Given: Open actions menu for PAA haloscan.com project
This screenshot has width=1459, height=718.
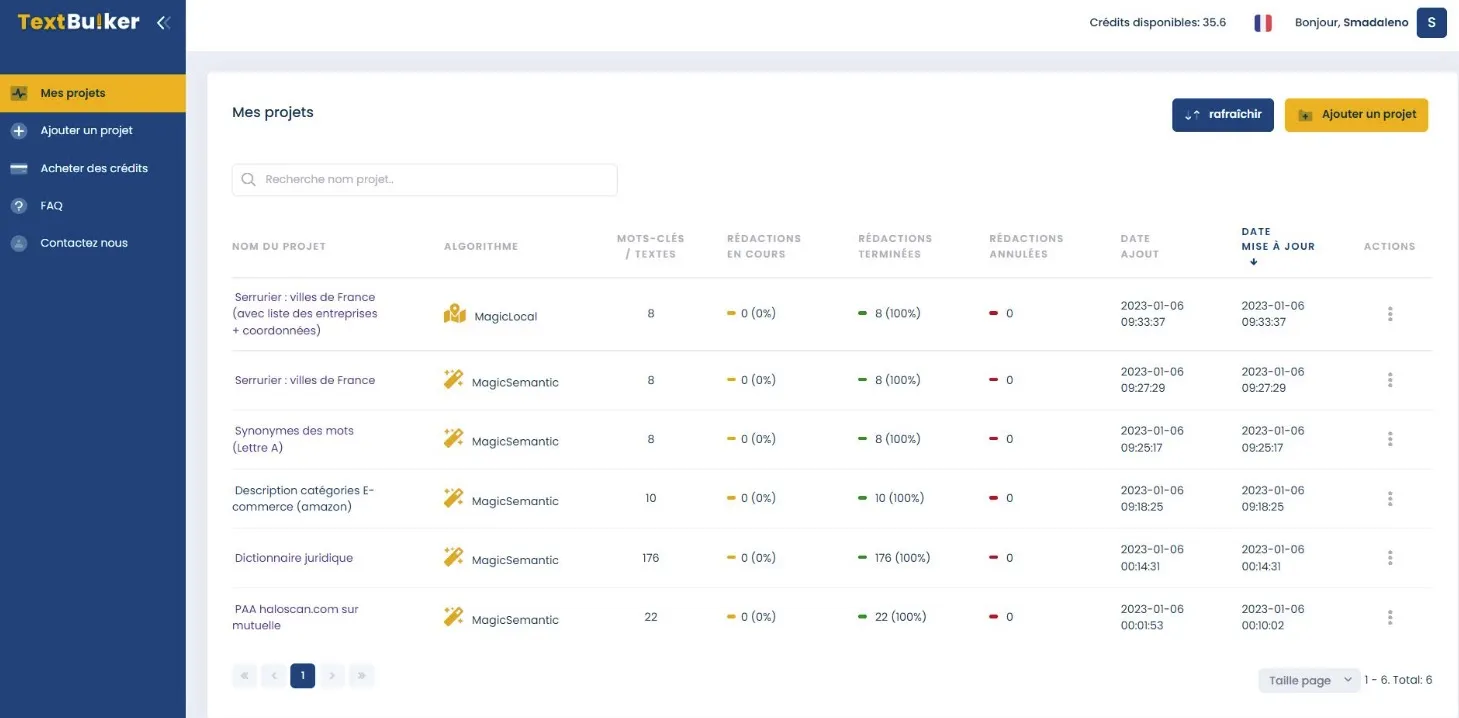Looking at the screenshot, I should click(1390, 617).
